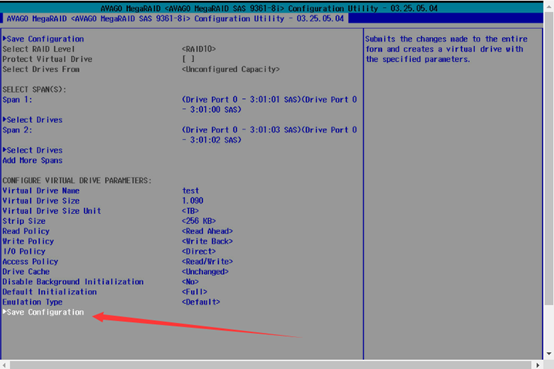Click the Write Policy label
554x369 pixels.
tap(28, 241)
